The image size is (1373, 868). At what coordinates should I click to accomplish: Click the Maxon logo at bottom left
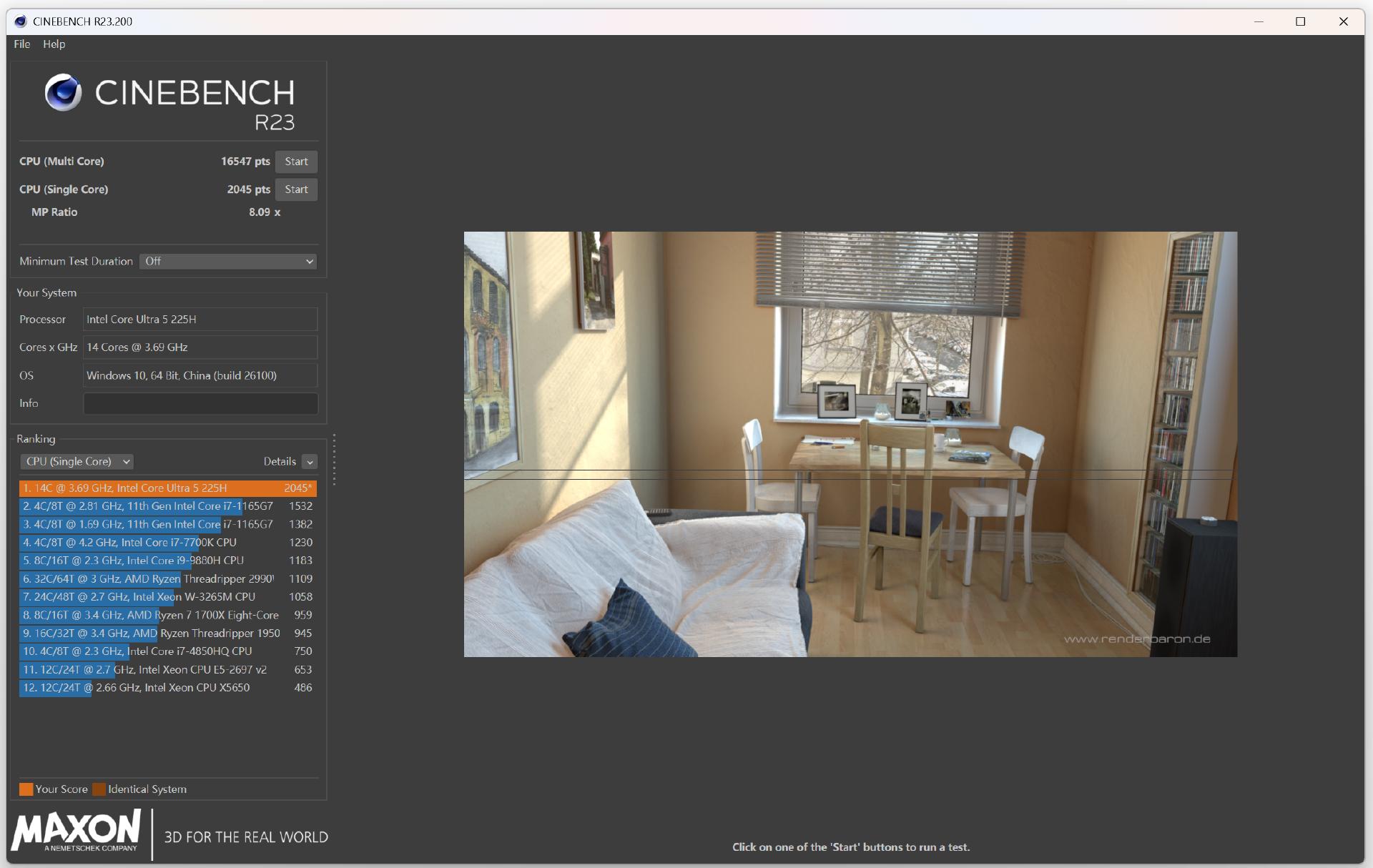(x=76, y=832)
